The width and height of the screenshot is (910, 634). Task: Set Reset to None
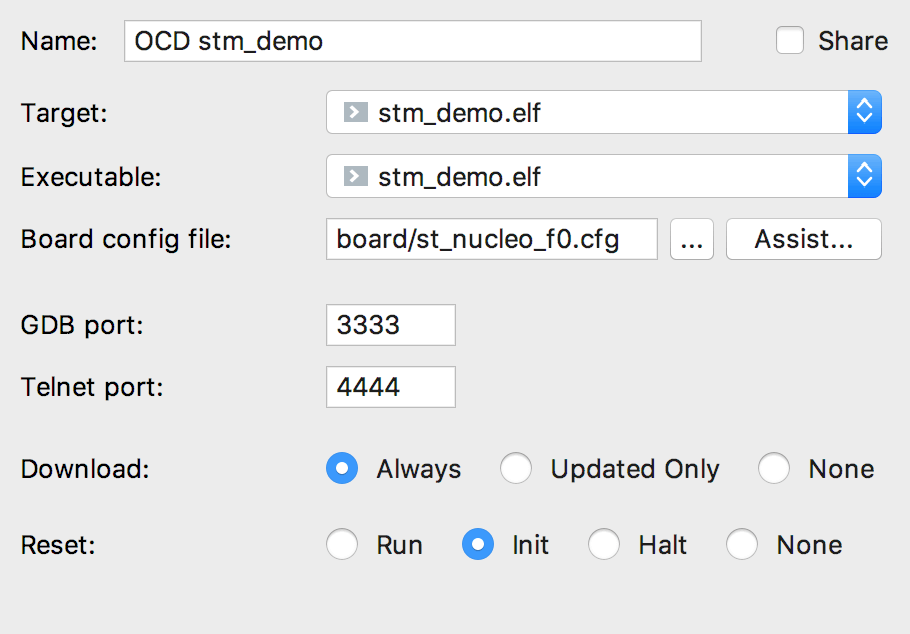(x=742, y=545)
